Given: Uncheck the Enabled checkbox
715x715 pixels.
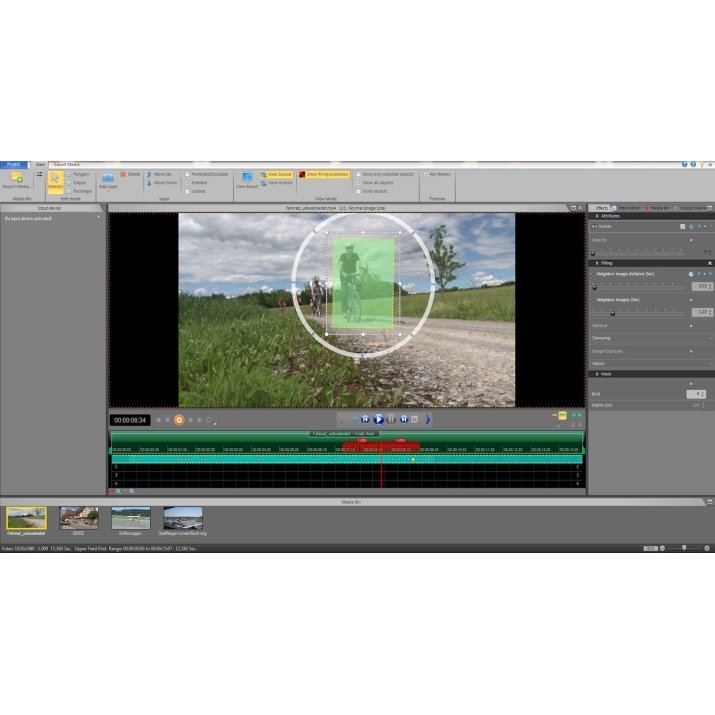Looking at the screenshot, I should click(x=187, y=182).
